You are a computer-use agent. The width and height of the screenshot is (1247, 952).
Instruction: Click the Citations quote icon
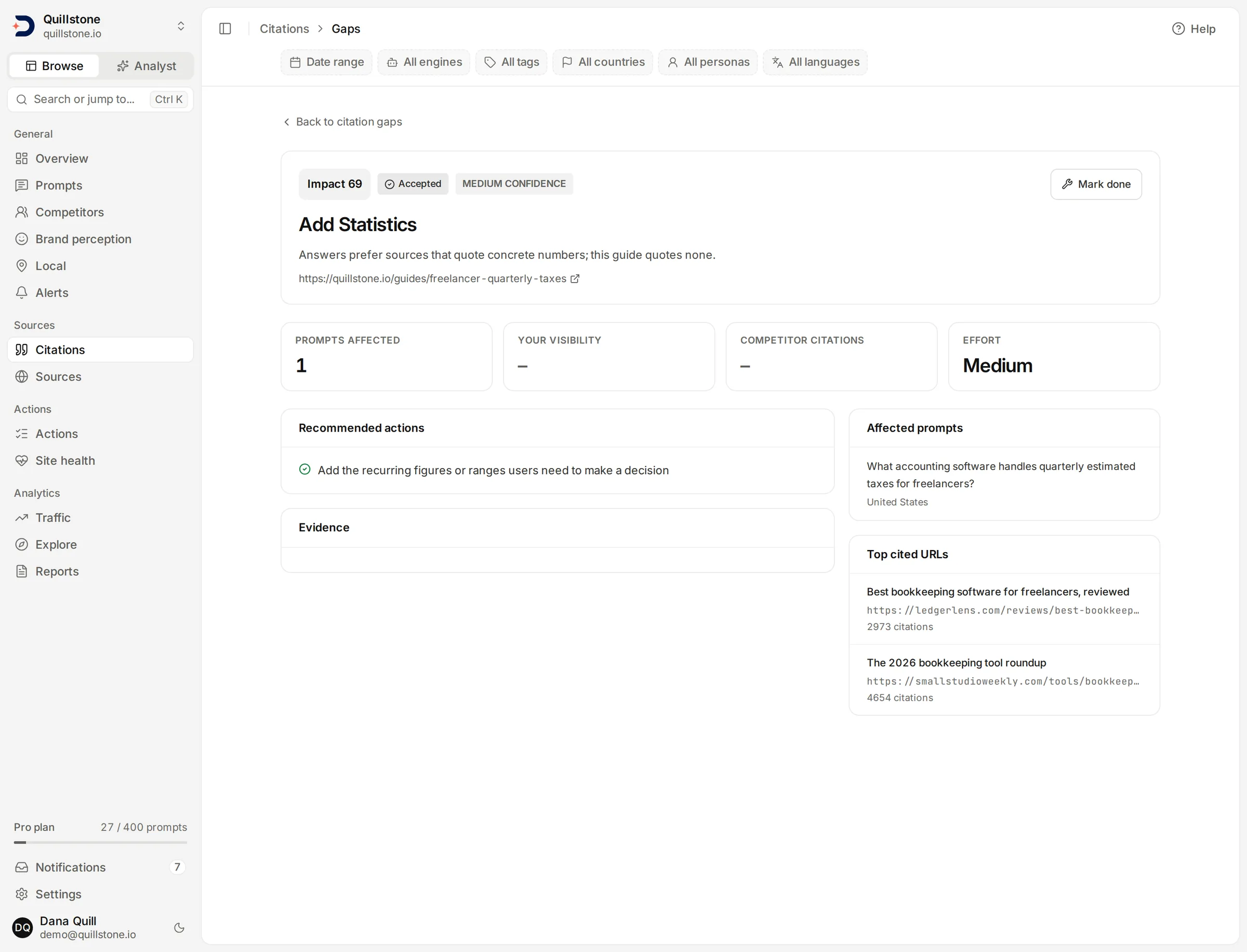[21, 350]
